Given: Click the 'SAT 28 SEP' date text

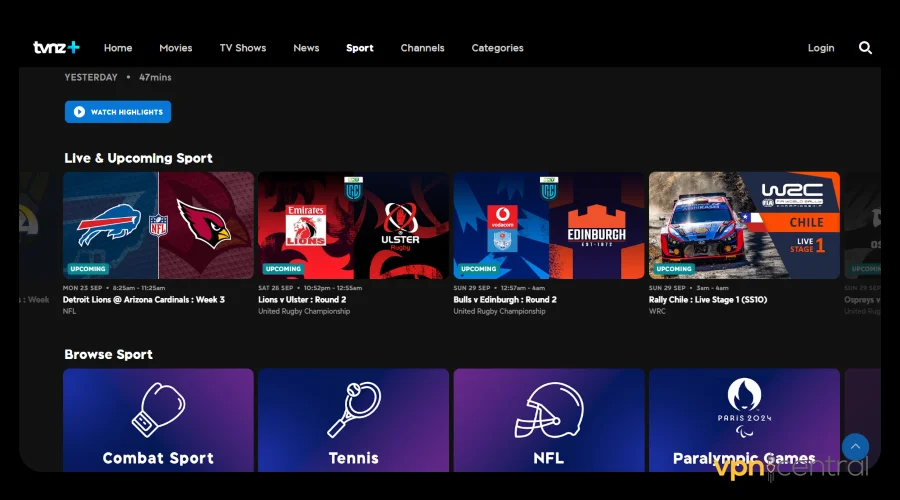Looking at the screenshot, I should 276,288.
